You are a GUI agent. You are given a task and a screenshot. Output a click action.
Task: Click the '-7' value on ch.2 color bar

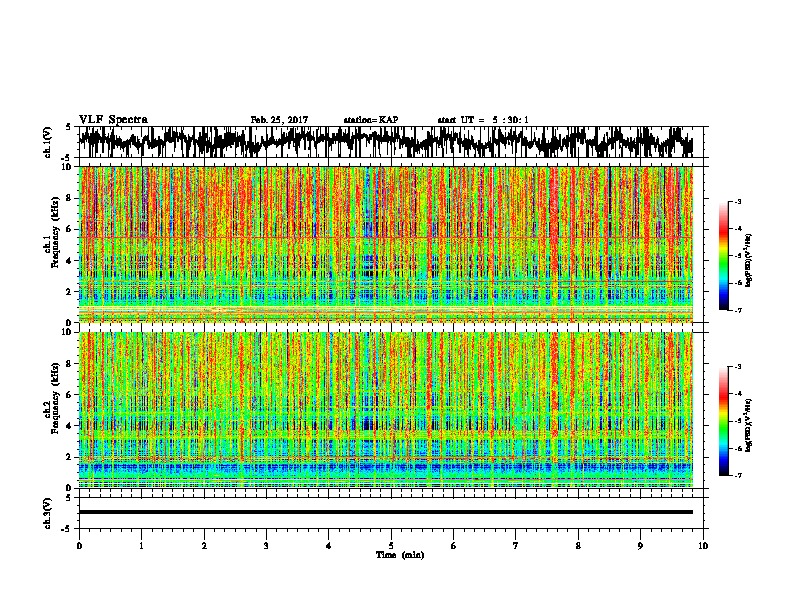(738, 476)
